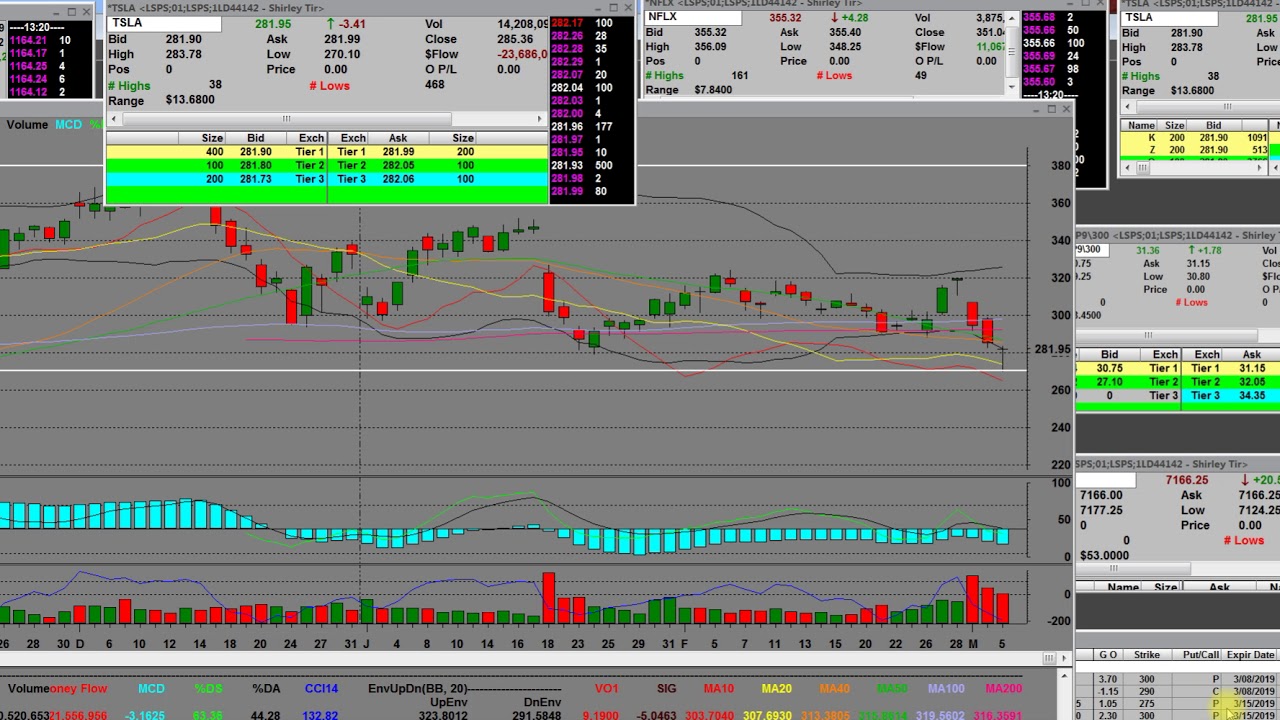Click left scroll arrow in TSLA quote panel
Image resolution: width=1280 pixels, height=720 pixels.
pyautogui.click(x=114, y=119)
